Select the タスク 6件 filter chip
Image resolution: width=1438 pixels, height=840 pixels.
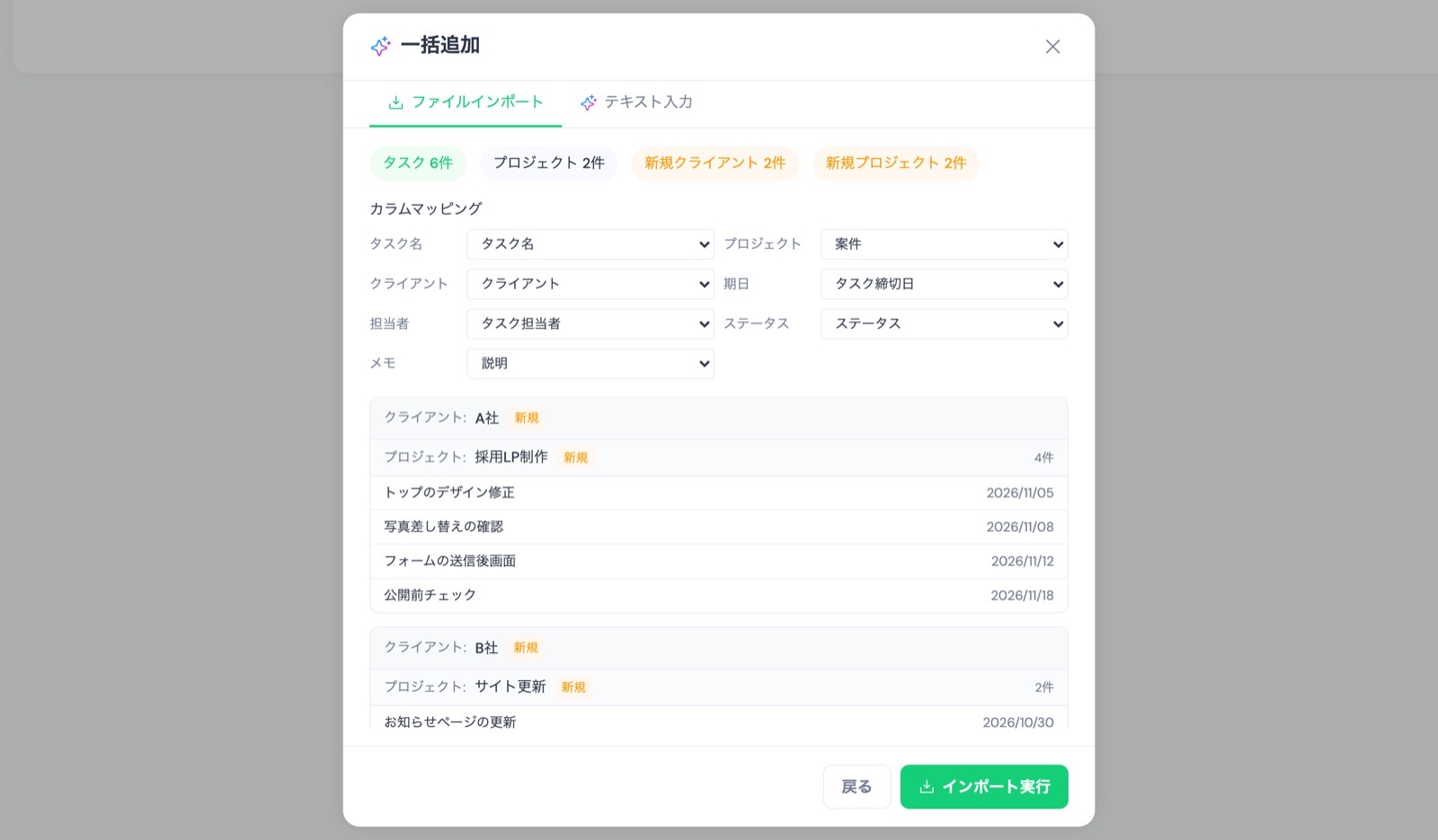[x=418, y=163]
